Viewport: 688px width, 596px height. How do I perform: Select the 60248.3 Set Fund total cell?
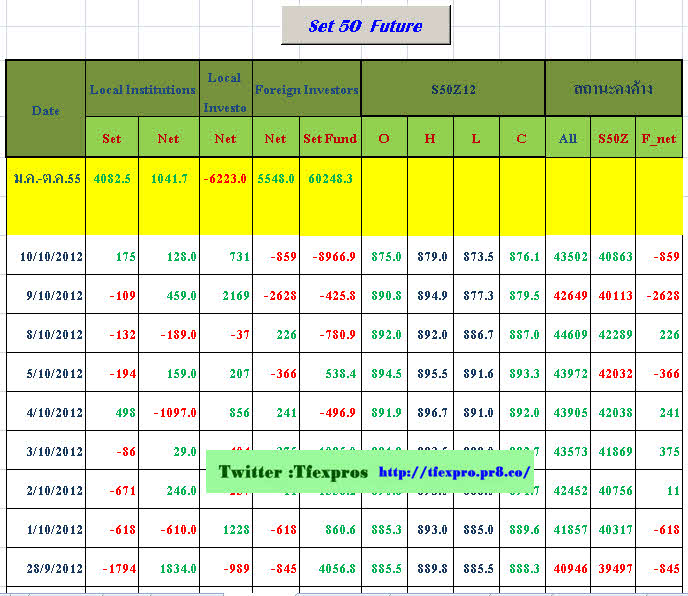[330, 178]
